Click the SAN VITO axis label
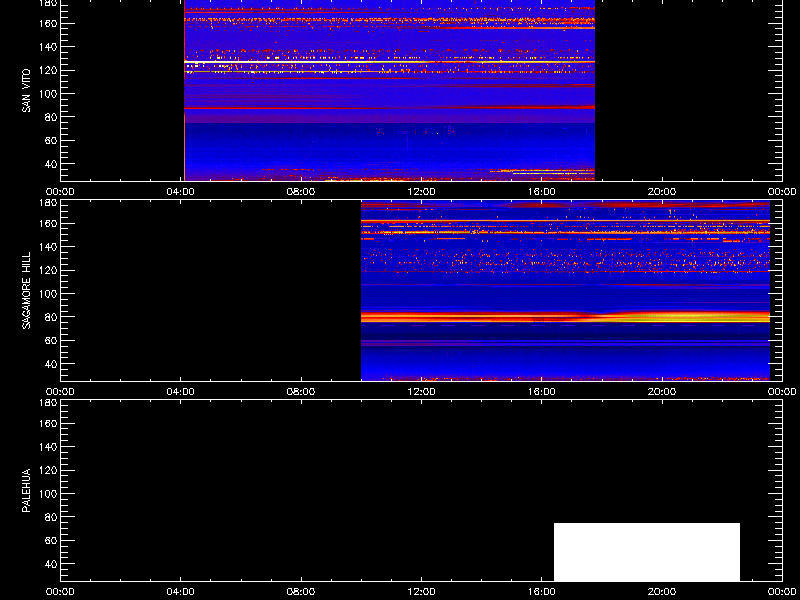This screenshot has width=800, height=600. tap(26, 91)
